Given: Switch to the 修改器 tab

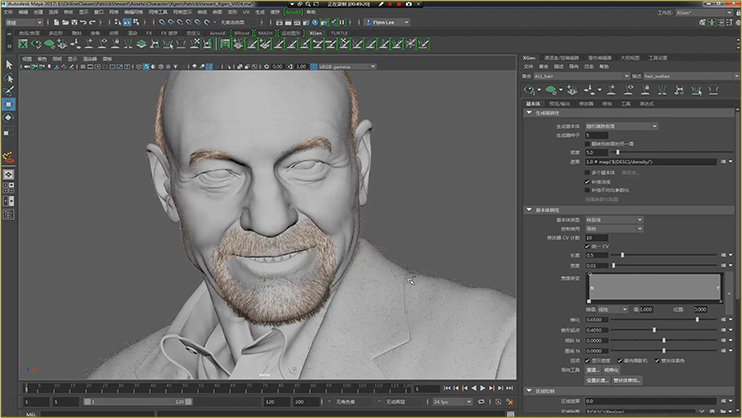Looking at the screenshot, I should [586, 102].
